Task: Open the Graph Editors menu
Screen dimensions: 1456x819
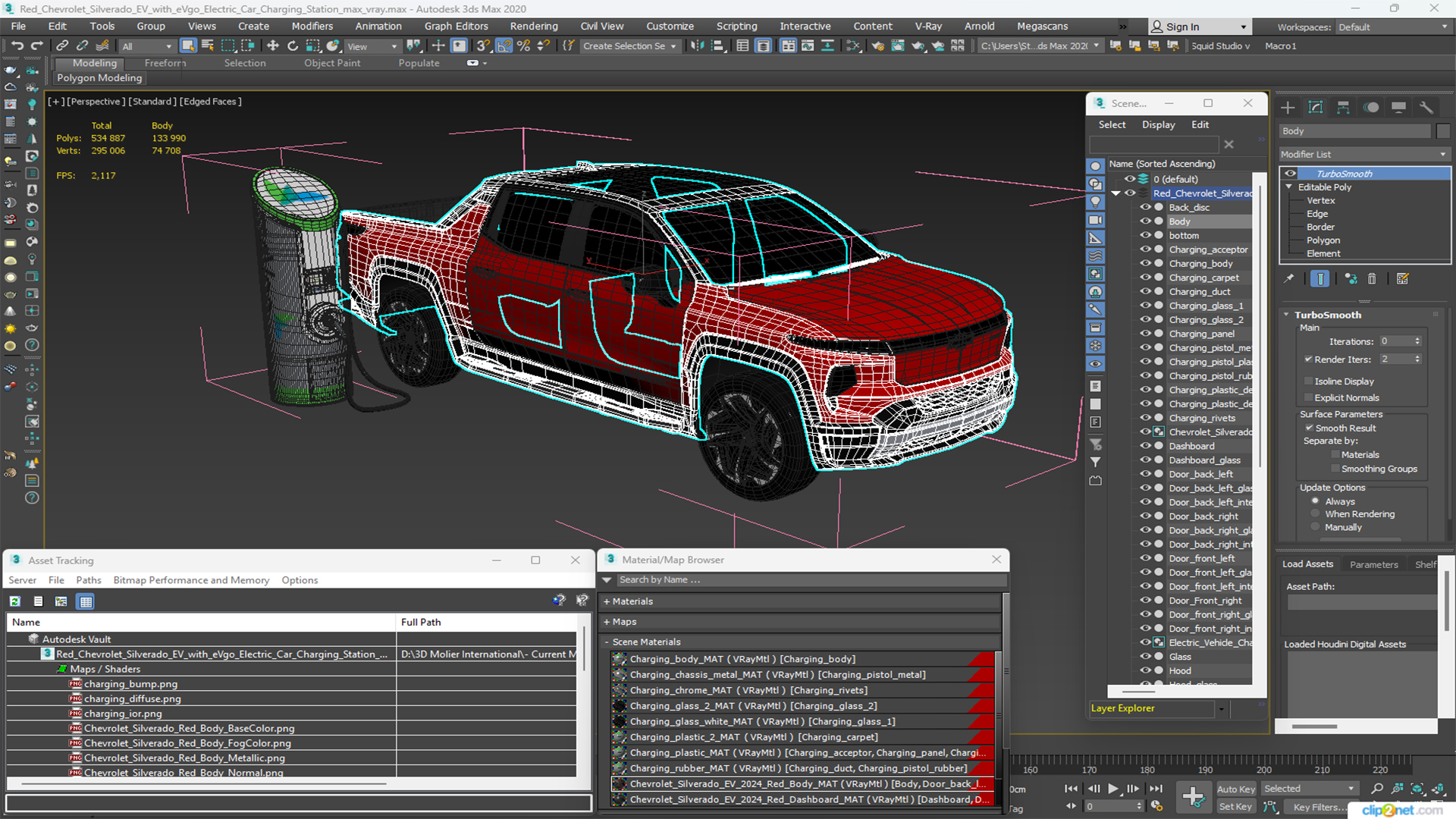Action: click(456, 26)
